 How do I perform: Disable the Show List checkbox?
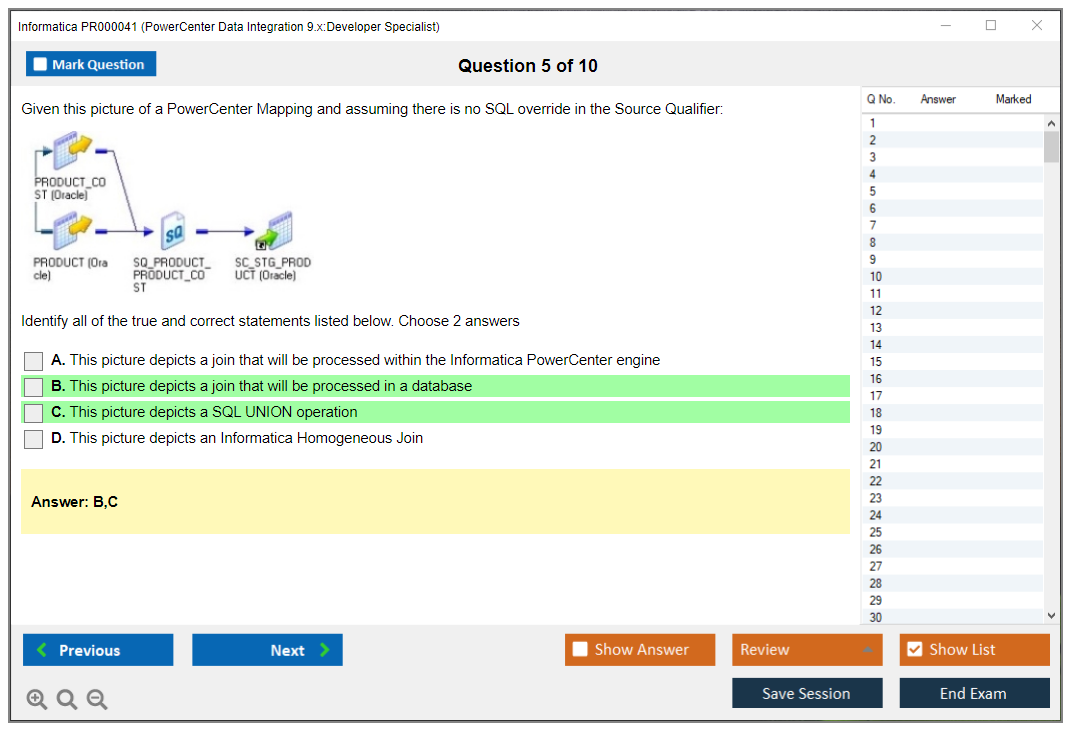914,650
